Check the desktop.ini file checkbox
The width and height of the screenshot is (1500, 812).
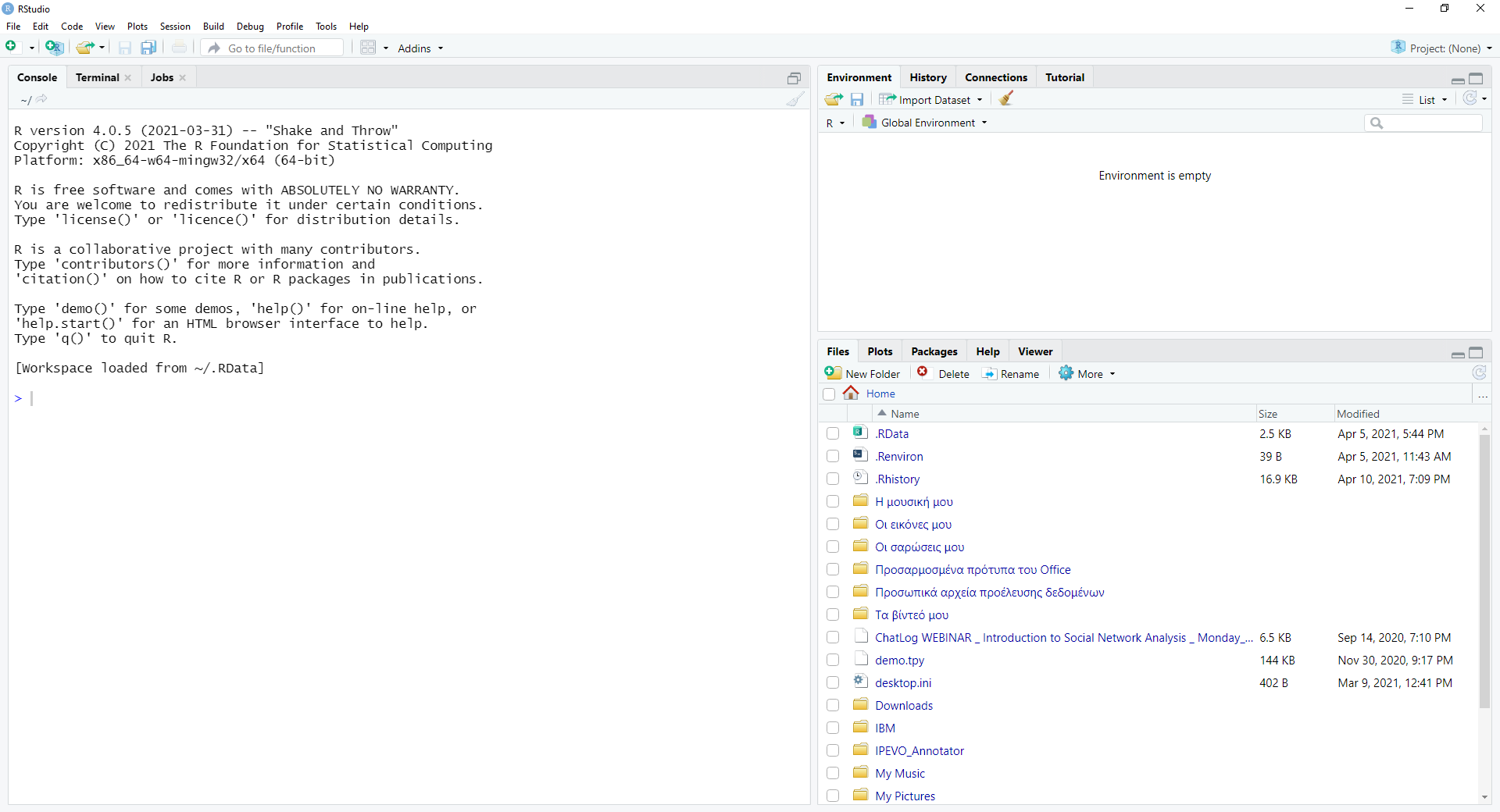pos(833,682)
